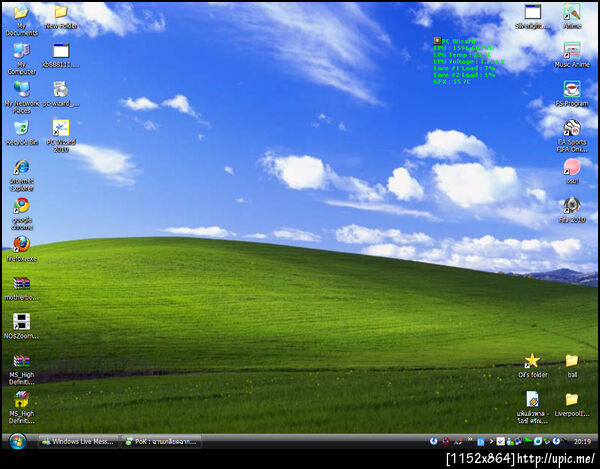Switch to Windows Live Messenger taskbar button
Screen dimensions: 600x469
coord(78,441)
